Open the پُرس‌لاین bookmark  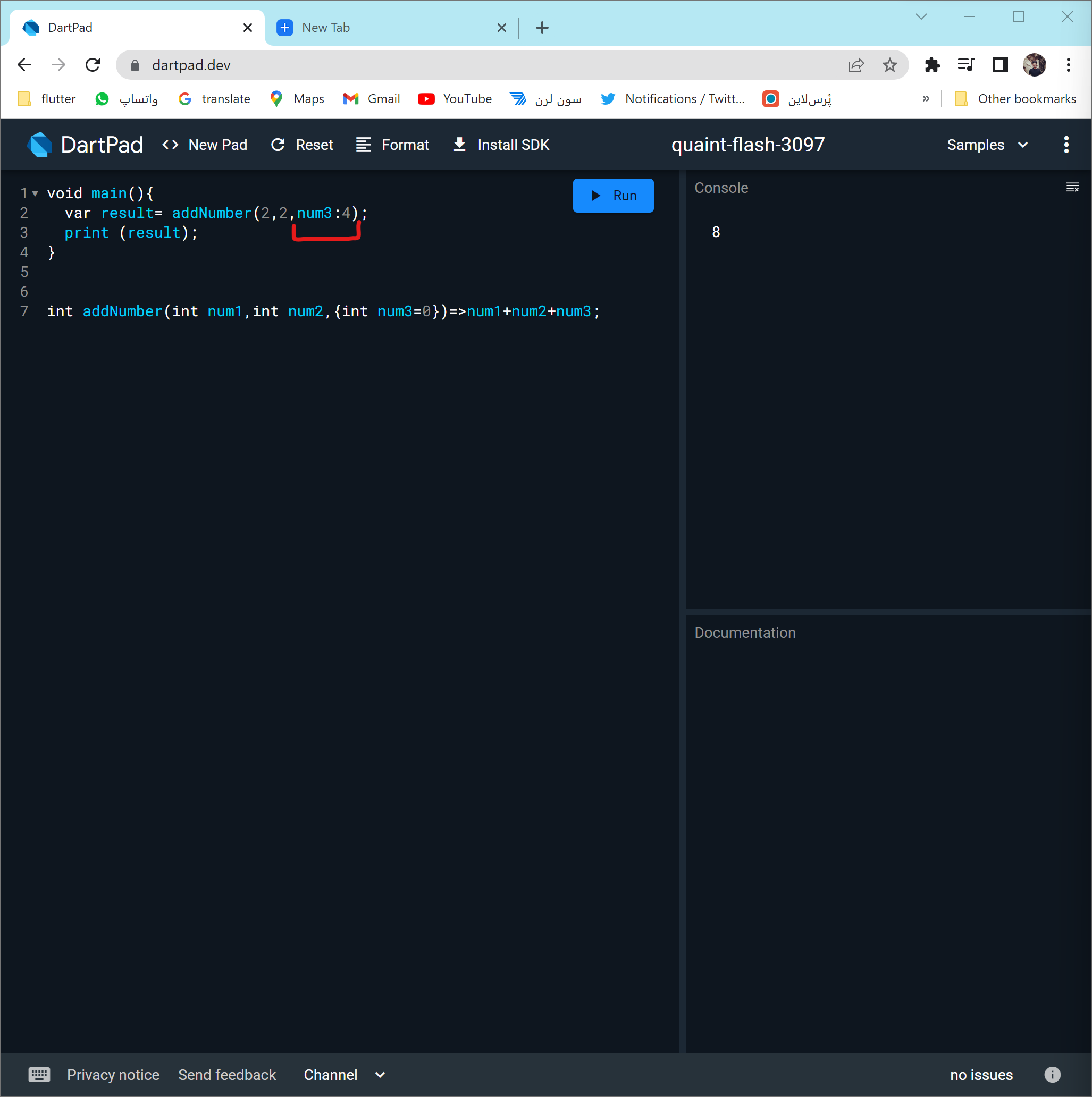point(797,99)
